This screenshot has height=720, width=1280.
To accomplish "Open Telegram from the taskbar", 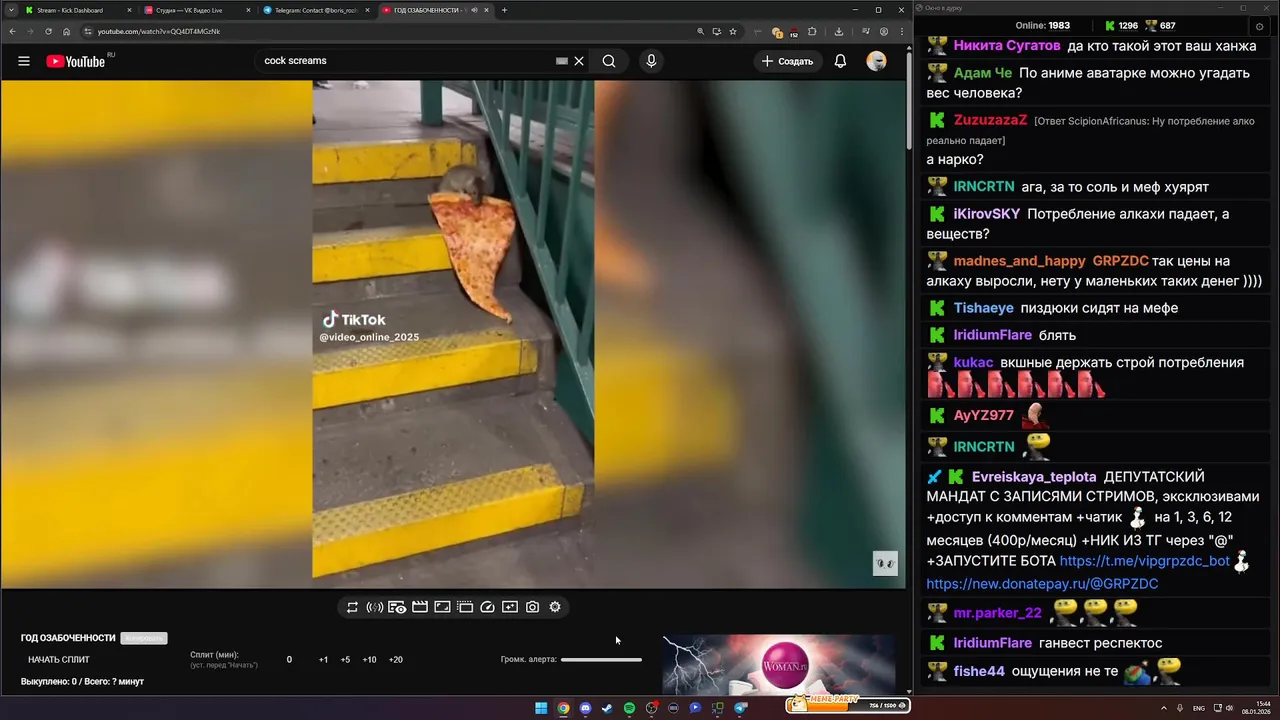I will click(740, 708).
